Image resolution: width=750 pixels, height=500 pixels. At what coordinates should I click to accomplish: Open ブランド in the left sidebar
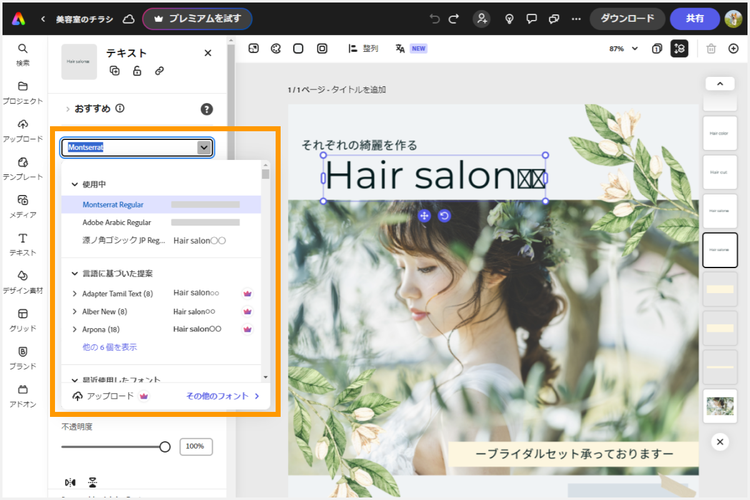pyautogui.click(x=22, y=358)
